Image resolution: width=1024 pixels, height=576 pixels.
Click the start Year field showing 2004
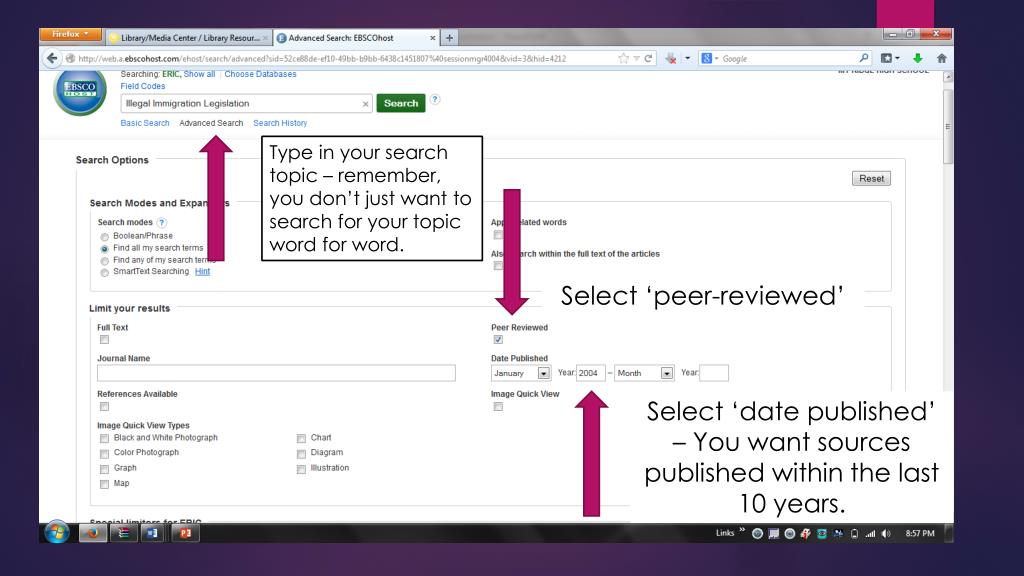(590, 373)
